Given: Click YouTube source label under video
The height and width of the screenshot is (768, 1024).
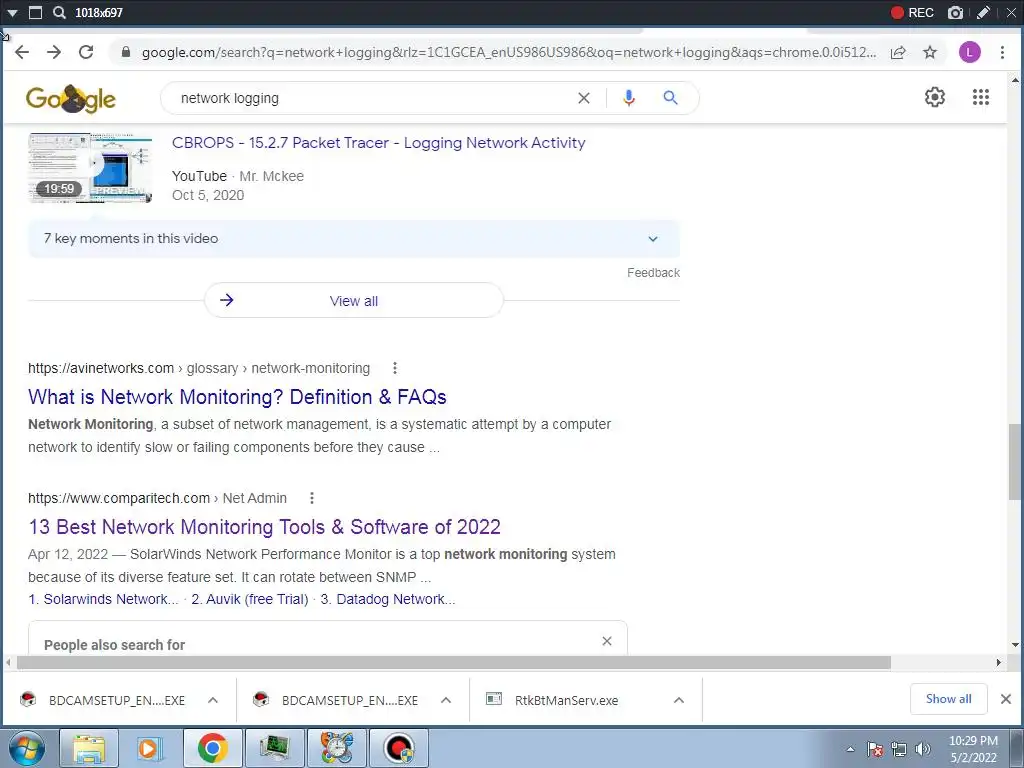Looking at the screenshot, I should (x=199, y=176).
